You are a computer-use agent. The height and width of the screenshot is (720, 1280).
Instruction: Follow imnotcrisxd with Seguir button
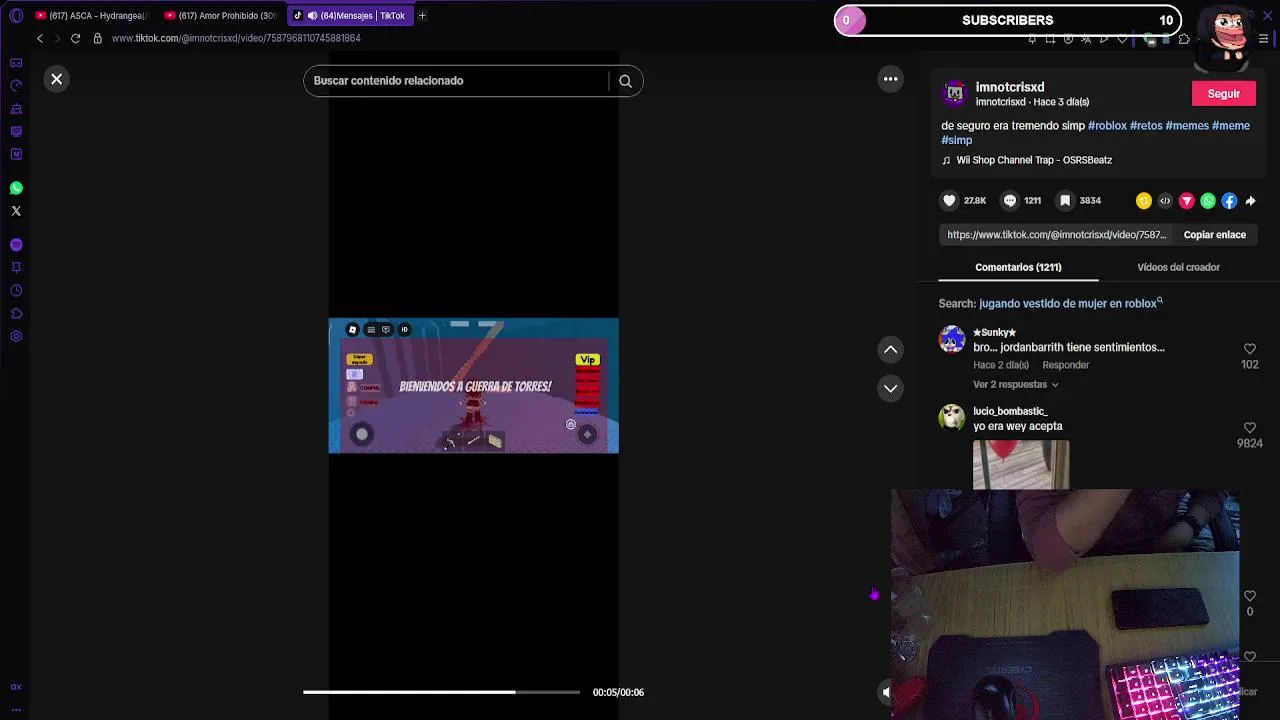pyautogui.click(x=1224, y=94)
